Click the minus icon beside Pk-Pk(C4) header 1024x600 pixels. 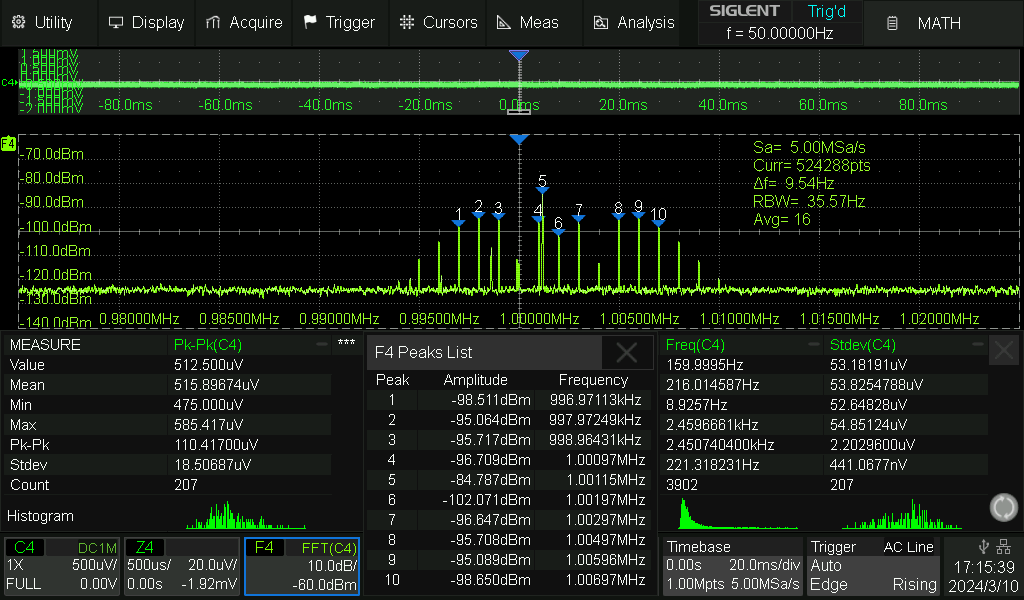322,344
